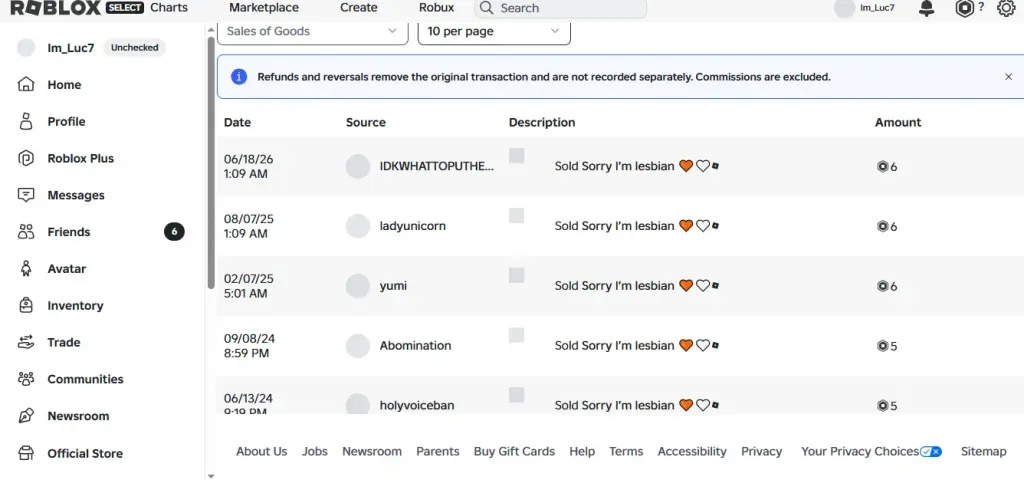Open Trade in the sidebar

[63, 342]
